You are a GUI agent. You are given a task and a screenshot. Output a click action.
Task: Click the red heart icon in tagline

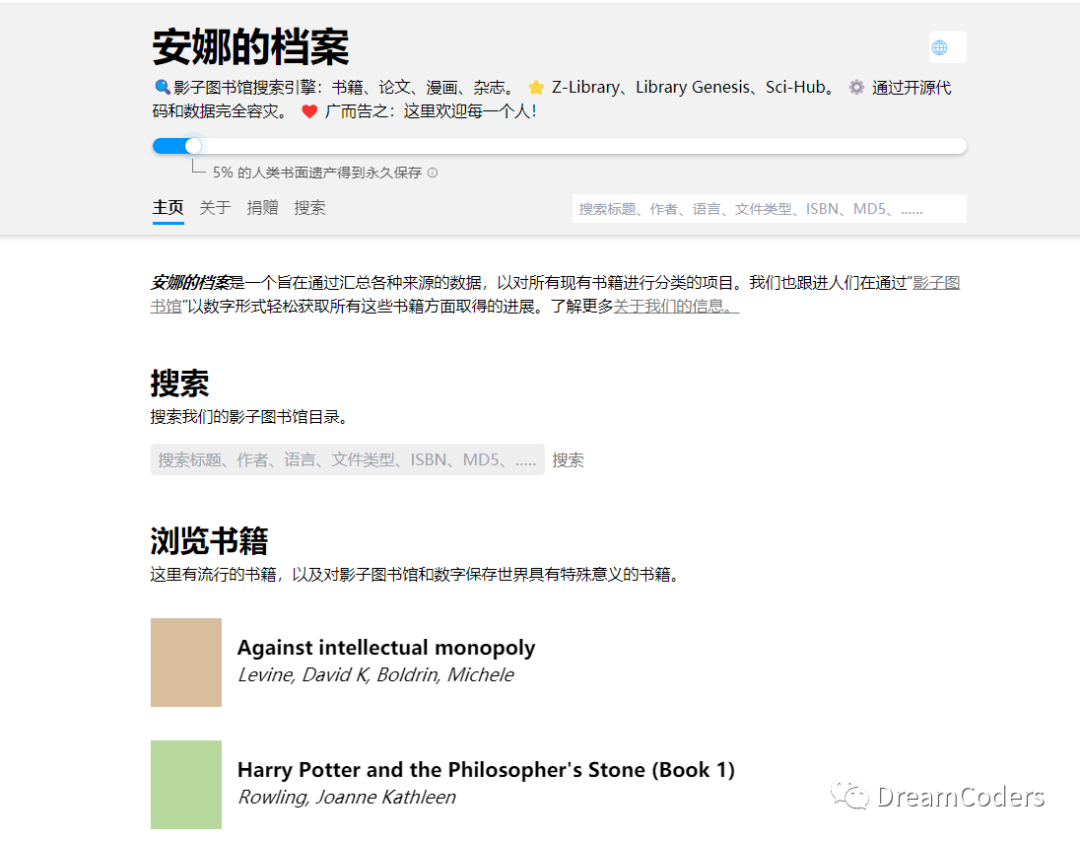(x=309, y=111)
